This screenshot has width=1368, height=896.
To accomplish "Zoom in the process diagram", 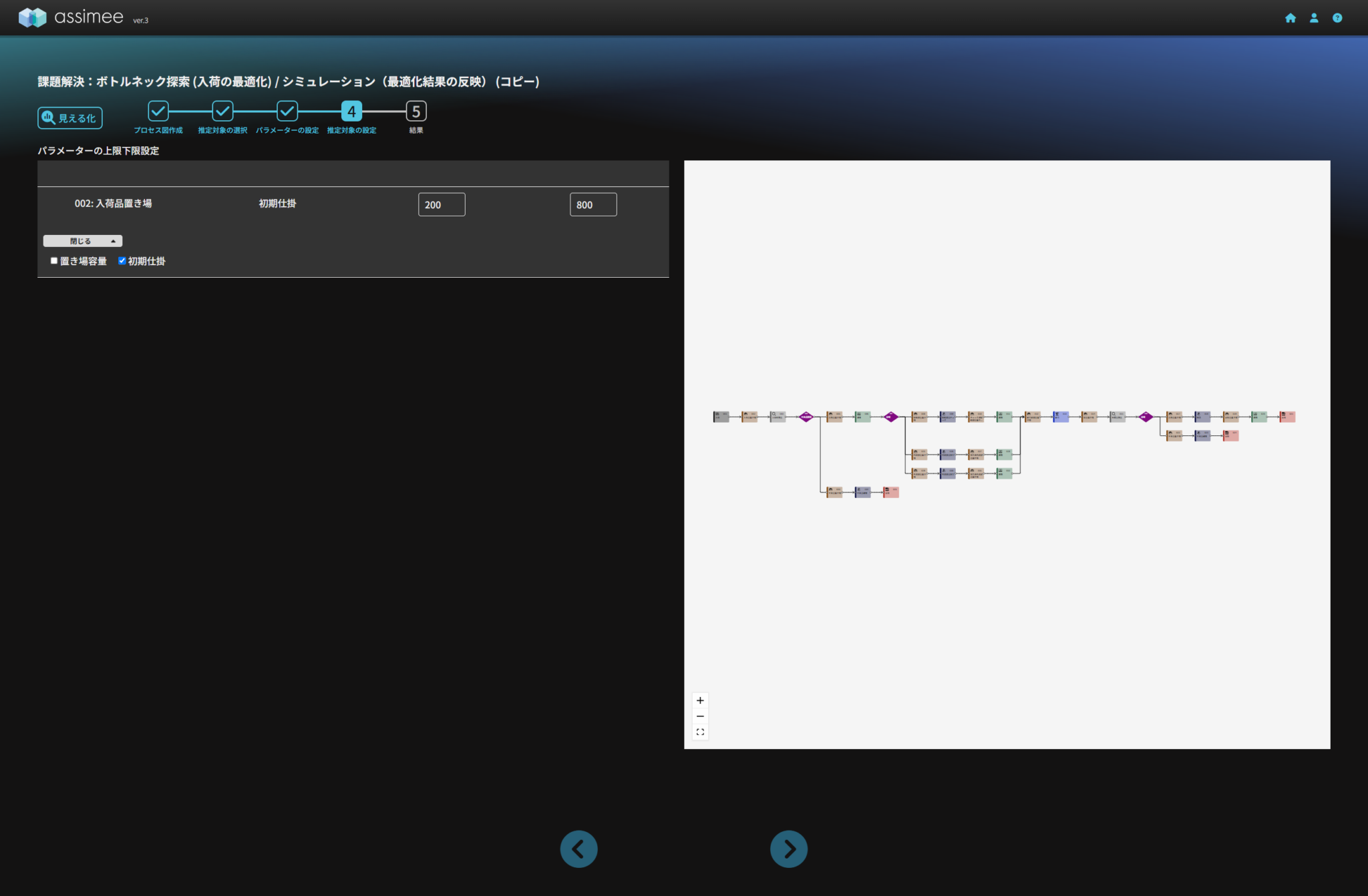I will (699, 700).
